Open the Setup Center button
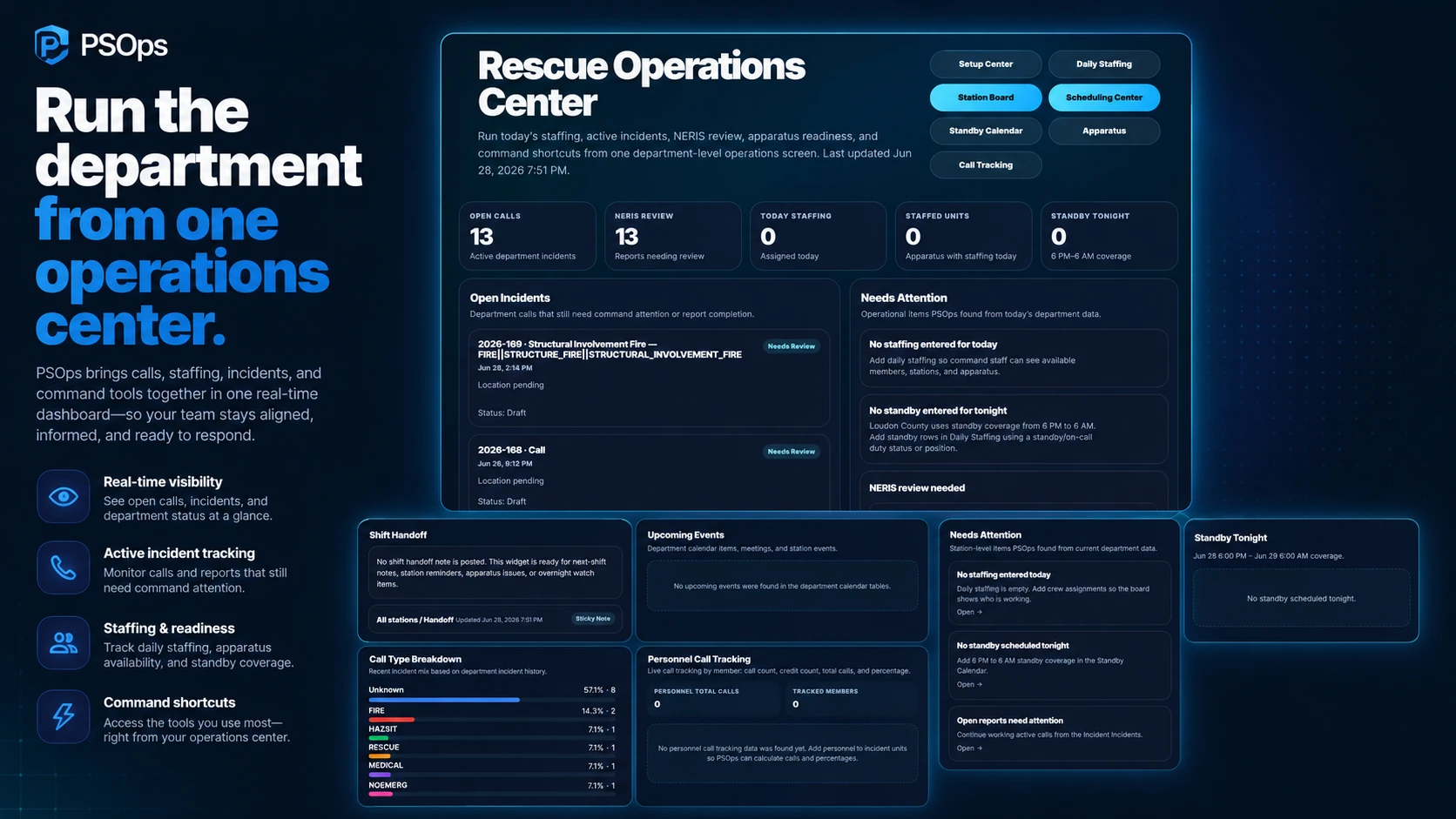The image size is (1456, 819). click(x=986, y=64)
